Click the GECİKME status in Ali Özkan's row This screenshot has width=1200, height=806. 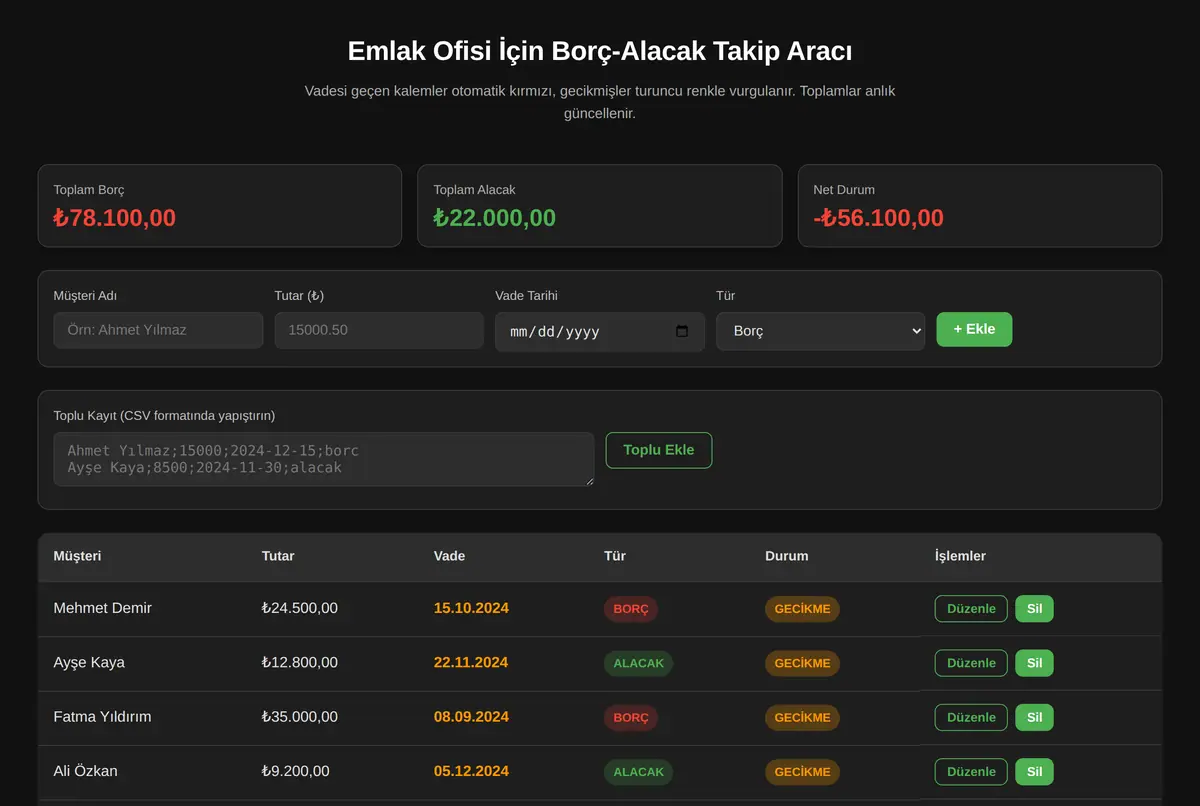(x=802, y=772)
